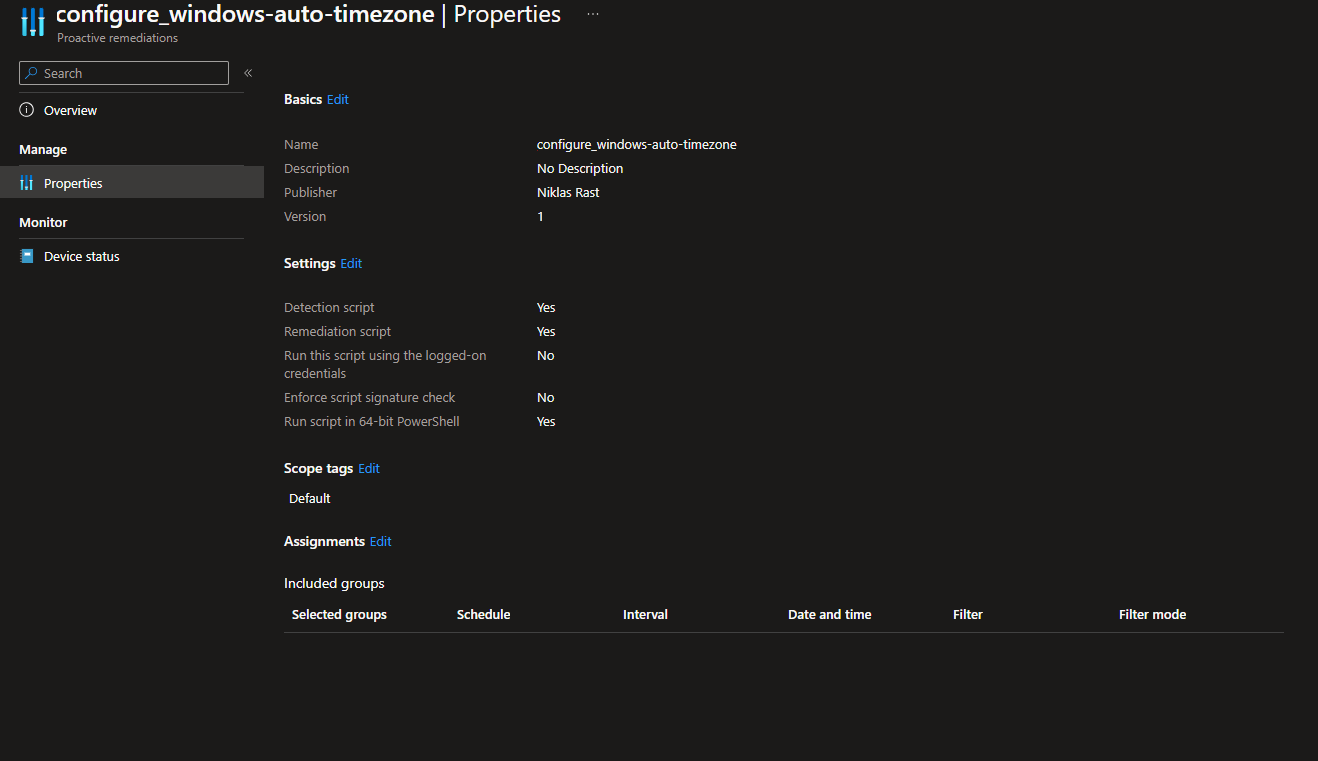Click the Date and time column header
This screenshot has width=1318, height=761.
coord(829,614)
